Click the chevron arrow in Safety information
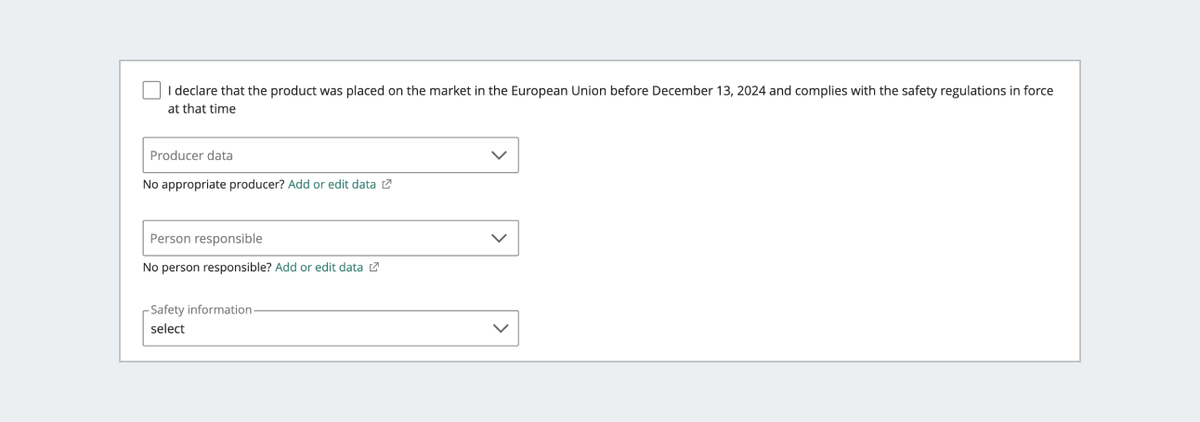The width and height of the screenshot is (1200, 422). 498,328
